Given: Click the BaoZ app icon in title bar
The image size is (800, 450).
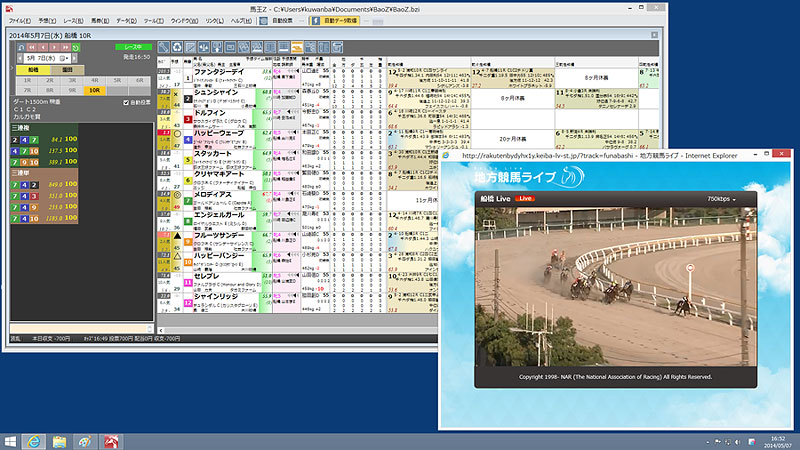Looking at the screenshot, I should (x=9, y=9).
